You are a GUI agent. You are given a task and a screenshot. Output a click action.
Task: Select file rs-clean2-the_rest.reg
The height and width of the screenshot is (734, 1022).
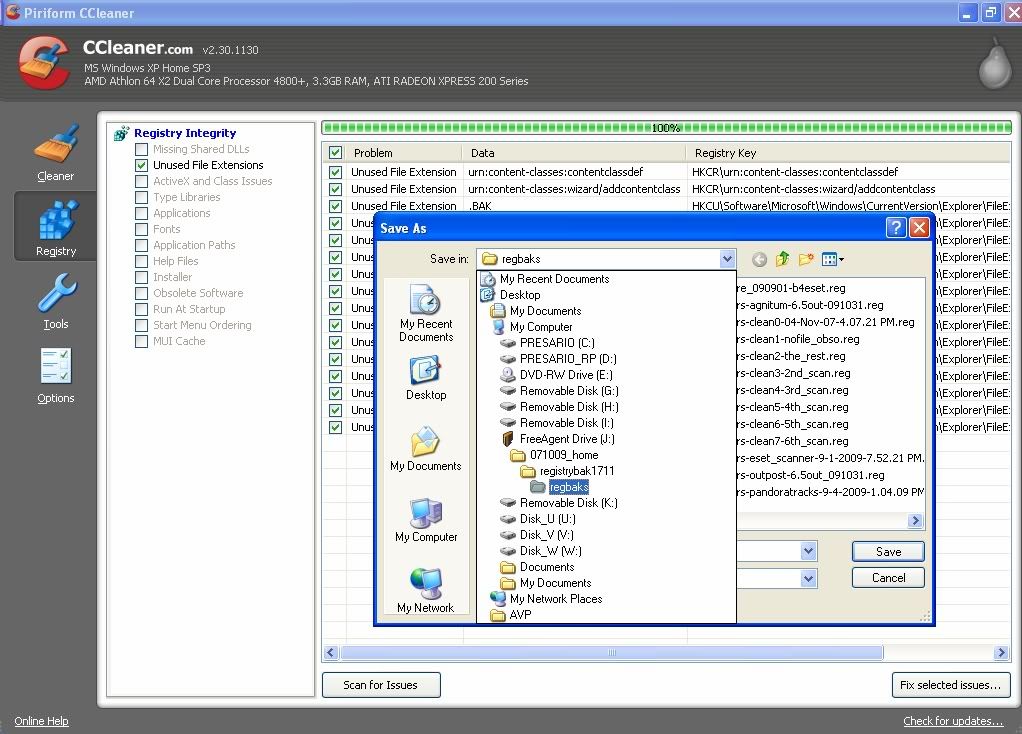(791, 356)
